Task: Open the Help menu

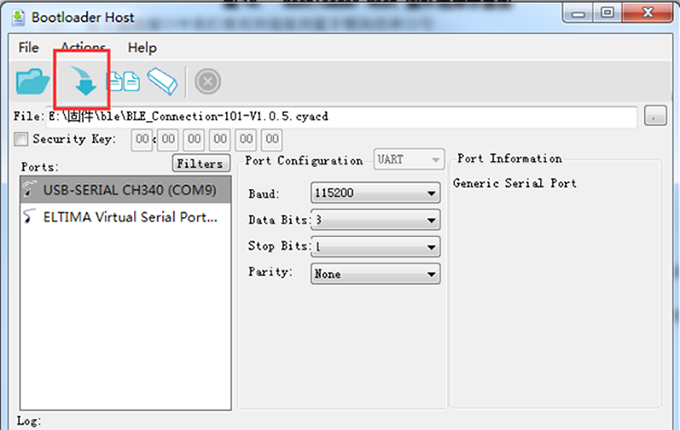Action: [142, 47]
